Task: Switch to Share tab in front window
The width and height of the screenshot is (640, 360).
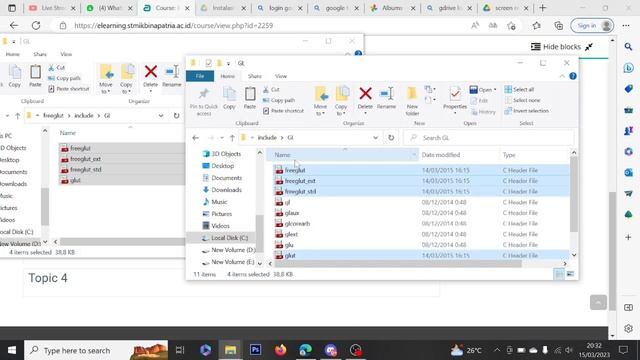Action: [255, 76]
